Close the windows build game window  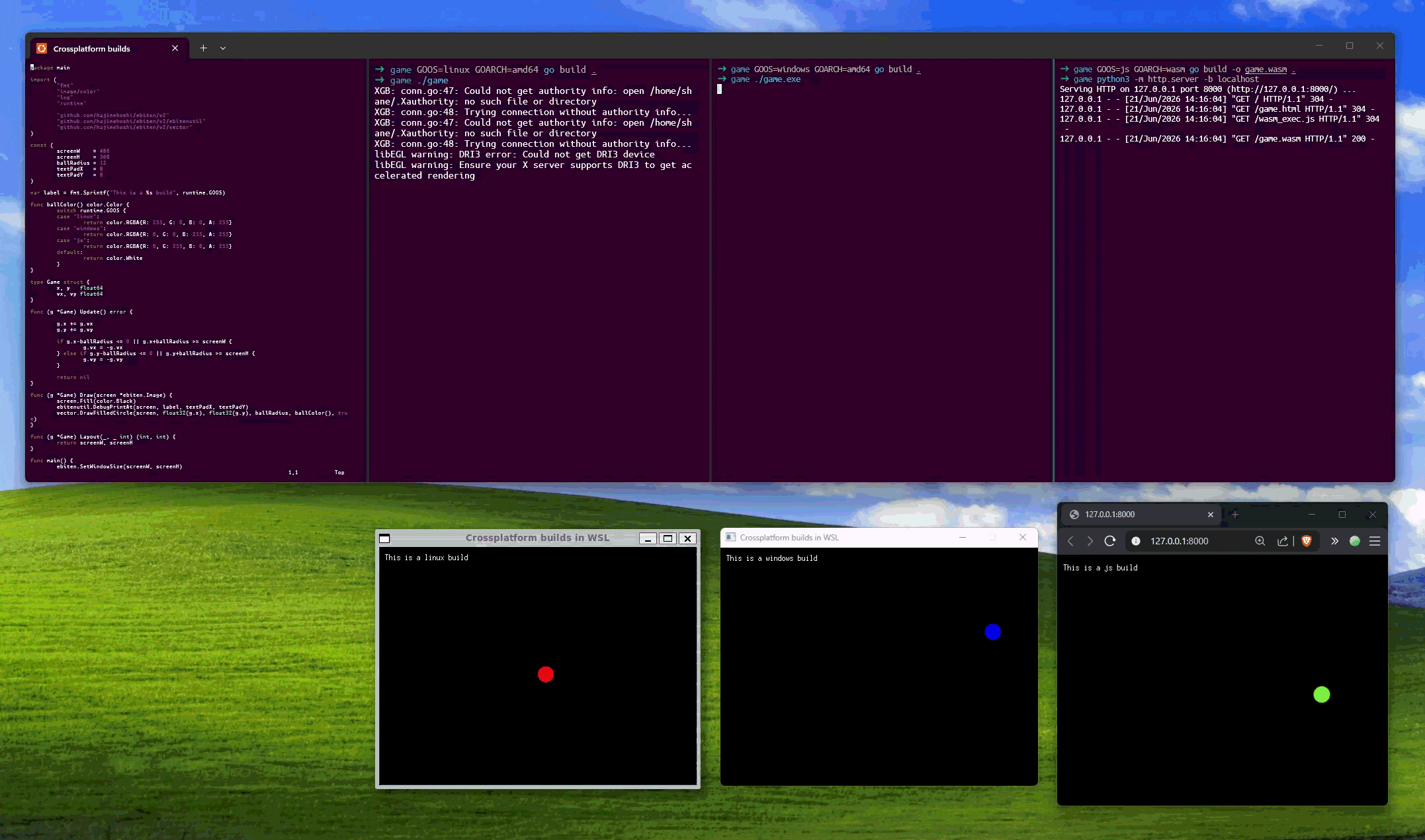1023,538
